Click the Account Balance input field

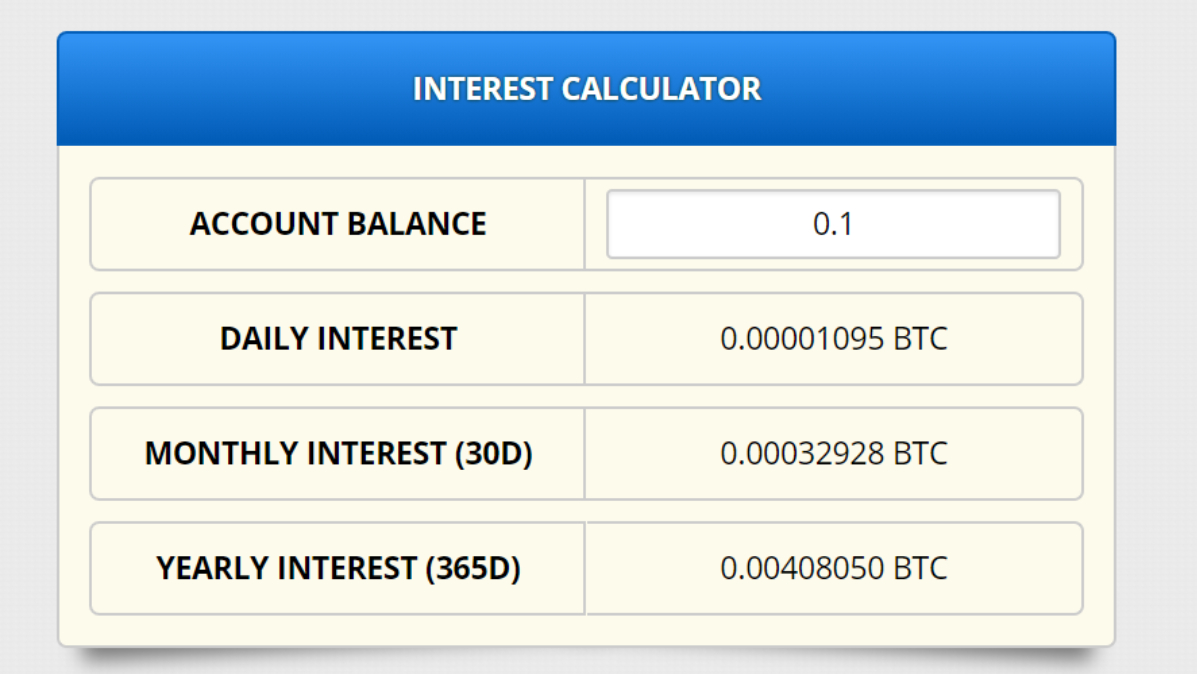pos(833,224)
